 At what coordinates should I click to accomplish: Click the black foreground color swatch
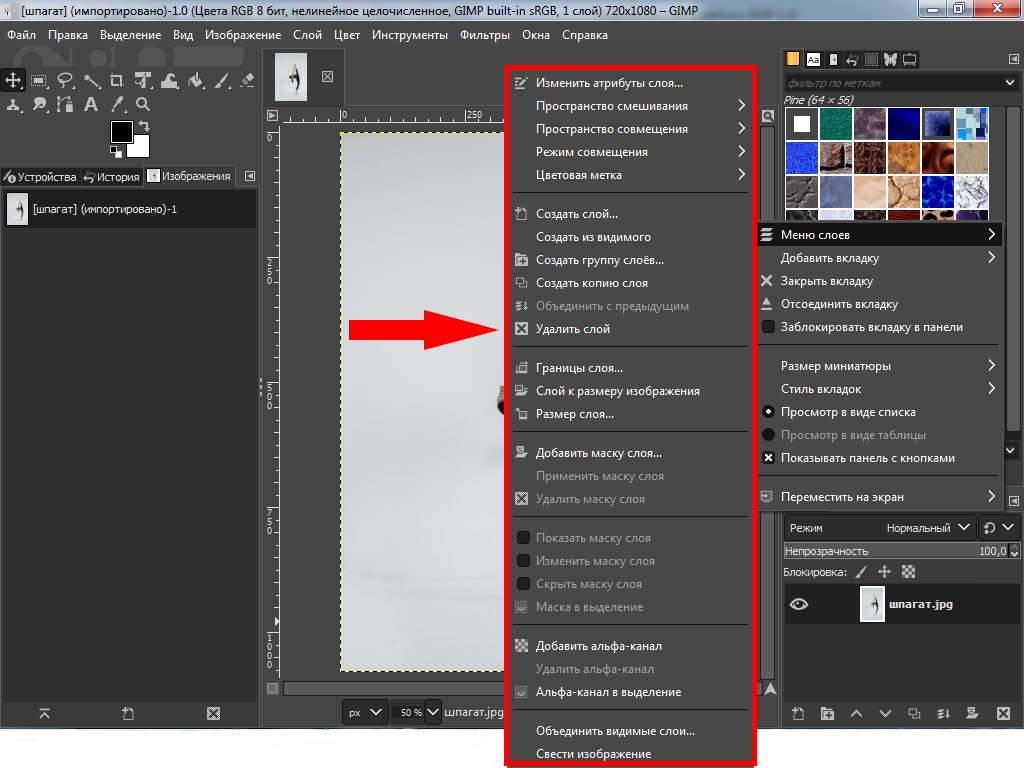pos(121,132)
